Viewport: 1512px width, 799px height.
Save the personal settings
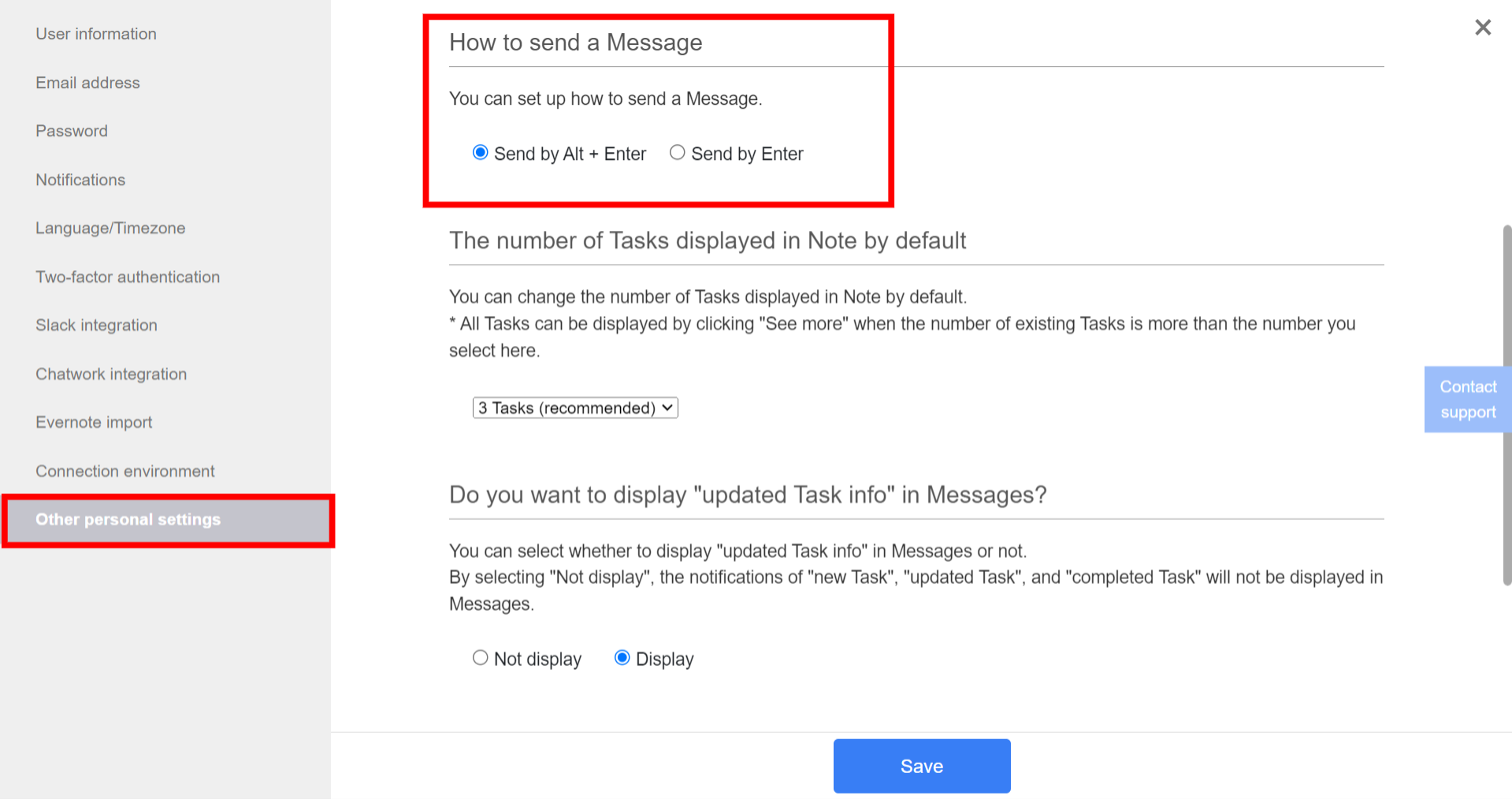click(921, 765)
